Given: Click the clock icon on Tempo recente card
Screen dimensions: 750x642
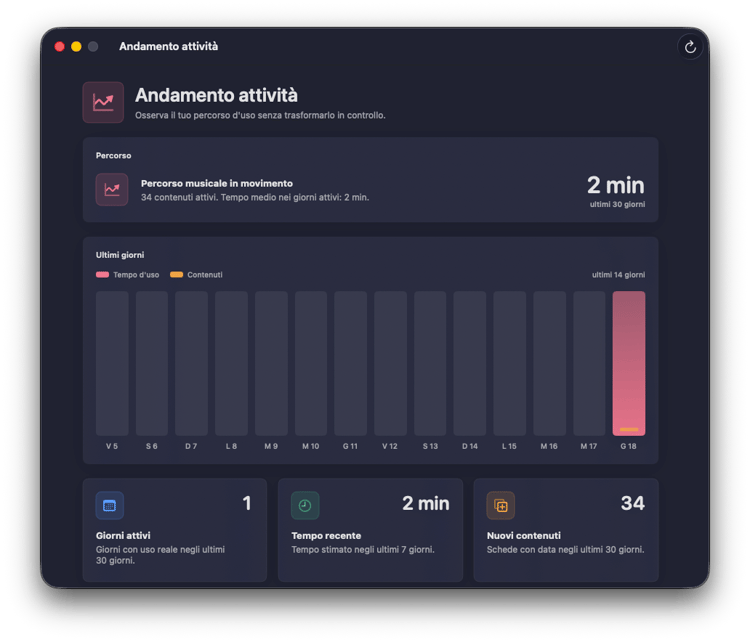Looking at the screenshot, I should click(305, 505).
